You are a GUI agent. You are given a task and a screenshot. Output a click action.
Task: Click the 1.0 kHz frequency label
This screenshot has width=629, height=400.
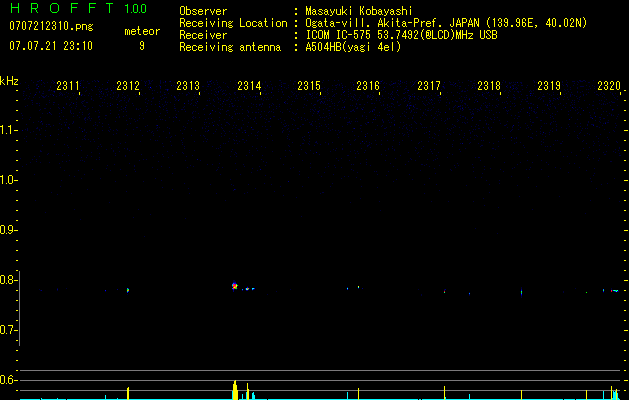point(8,180)
